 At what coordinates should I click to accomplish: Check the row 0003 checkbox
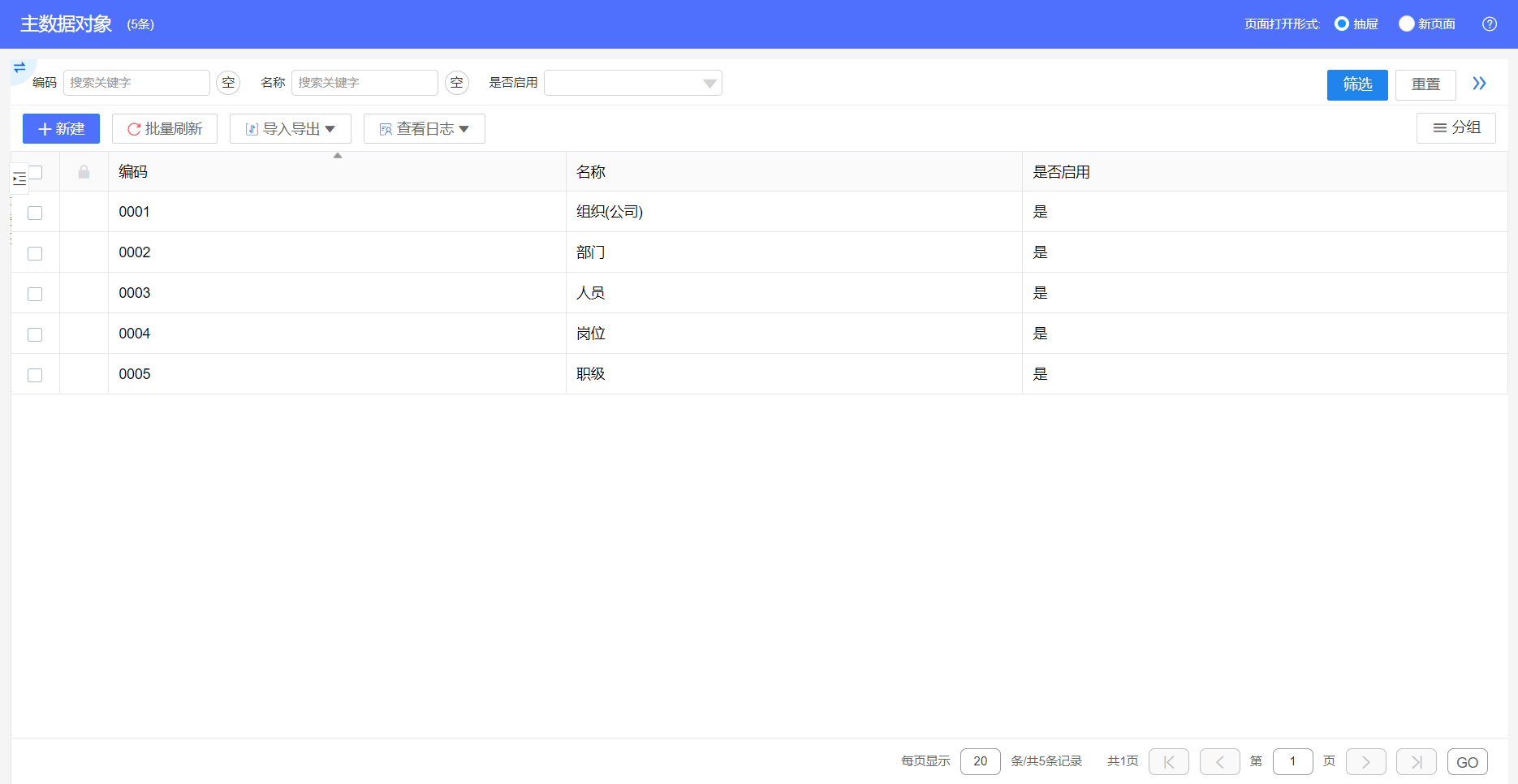(x=35, y=294)
